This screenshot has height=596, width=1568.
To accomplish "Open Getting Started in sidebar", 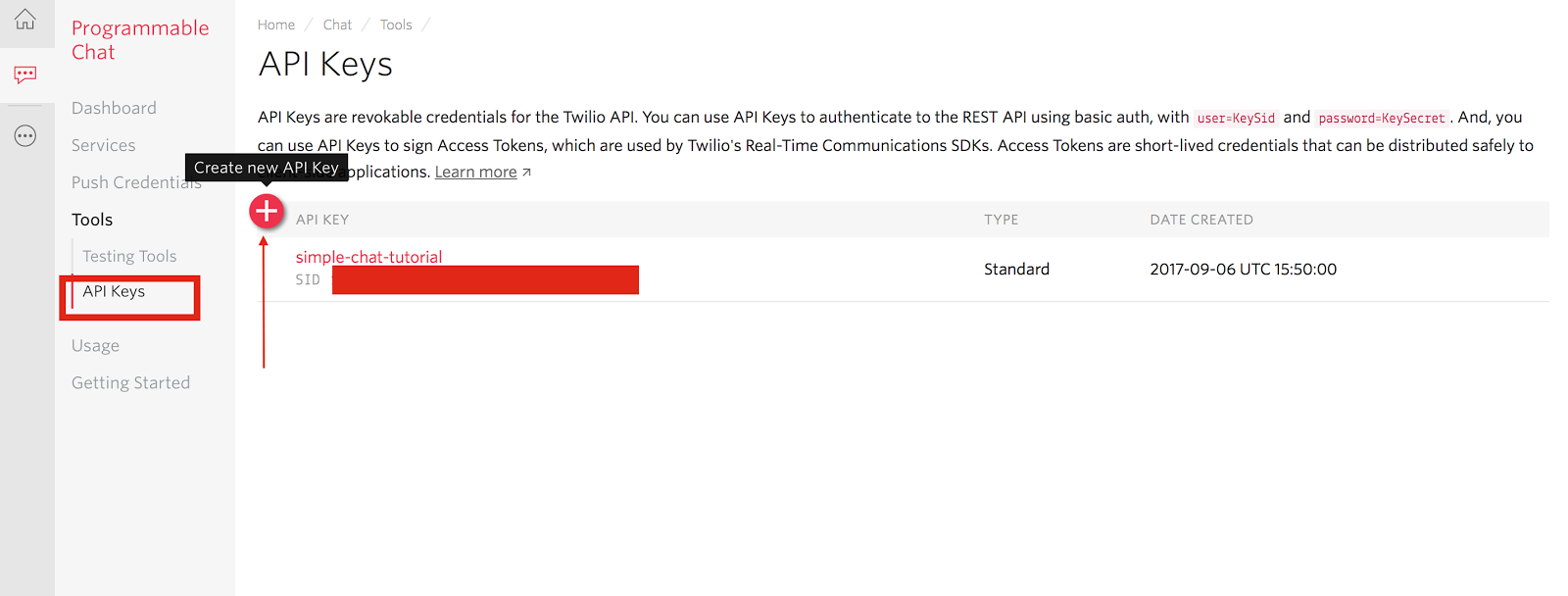I will point(130,383).
